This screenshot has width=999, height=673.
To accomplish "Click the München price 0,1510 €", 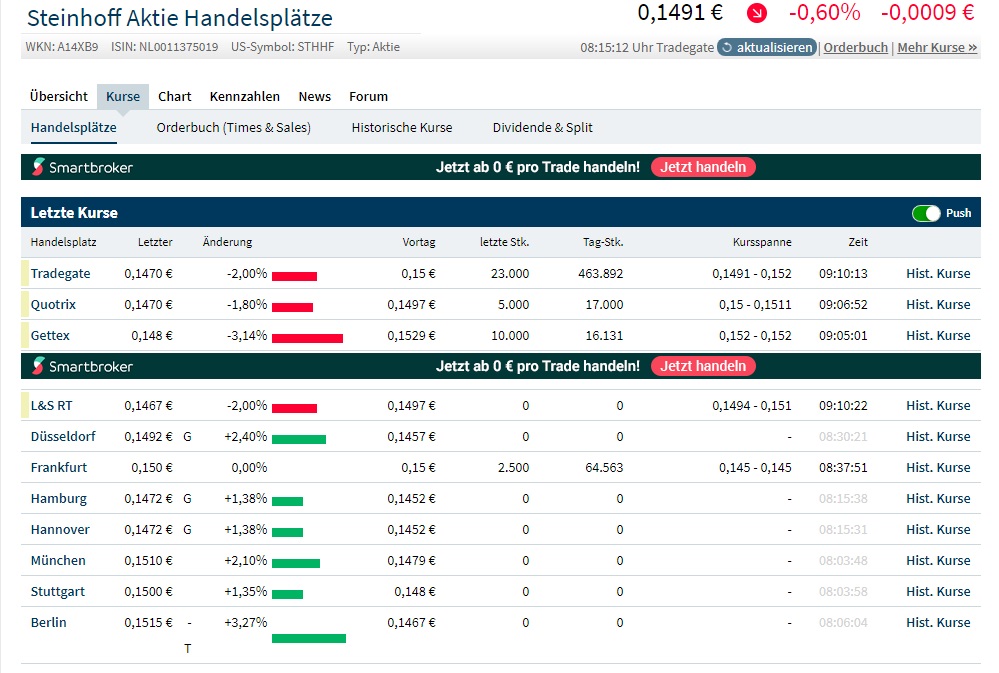I will click(148, 561).
